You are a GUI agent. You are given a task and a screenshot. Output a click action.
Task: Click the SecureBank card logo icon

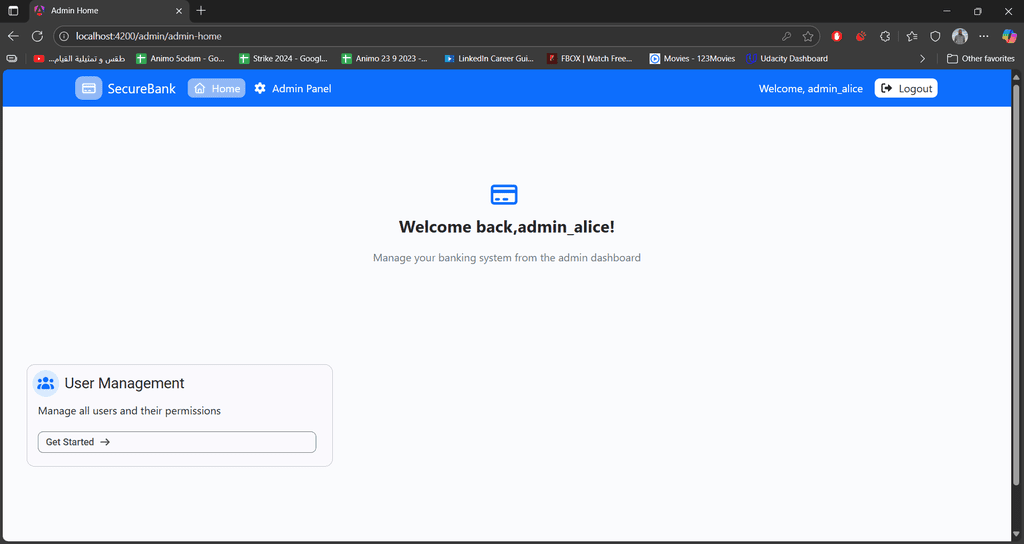(89, 88)
